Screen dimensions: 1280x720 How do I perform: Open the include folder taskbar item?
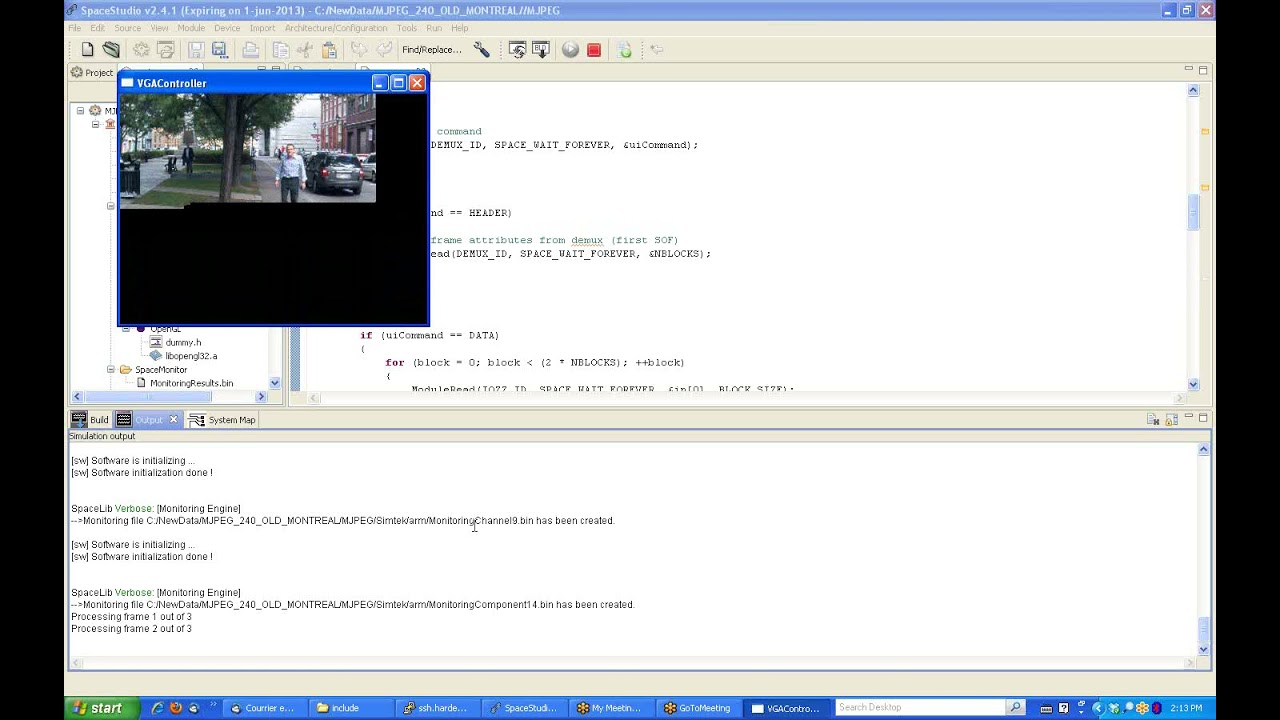coord(348,708)
